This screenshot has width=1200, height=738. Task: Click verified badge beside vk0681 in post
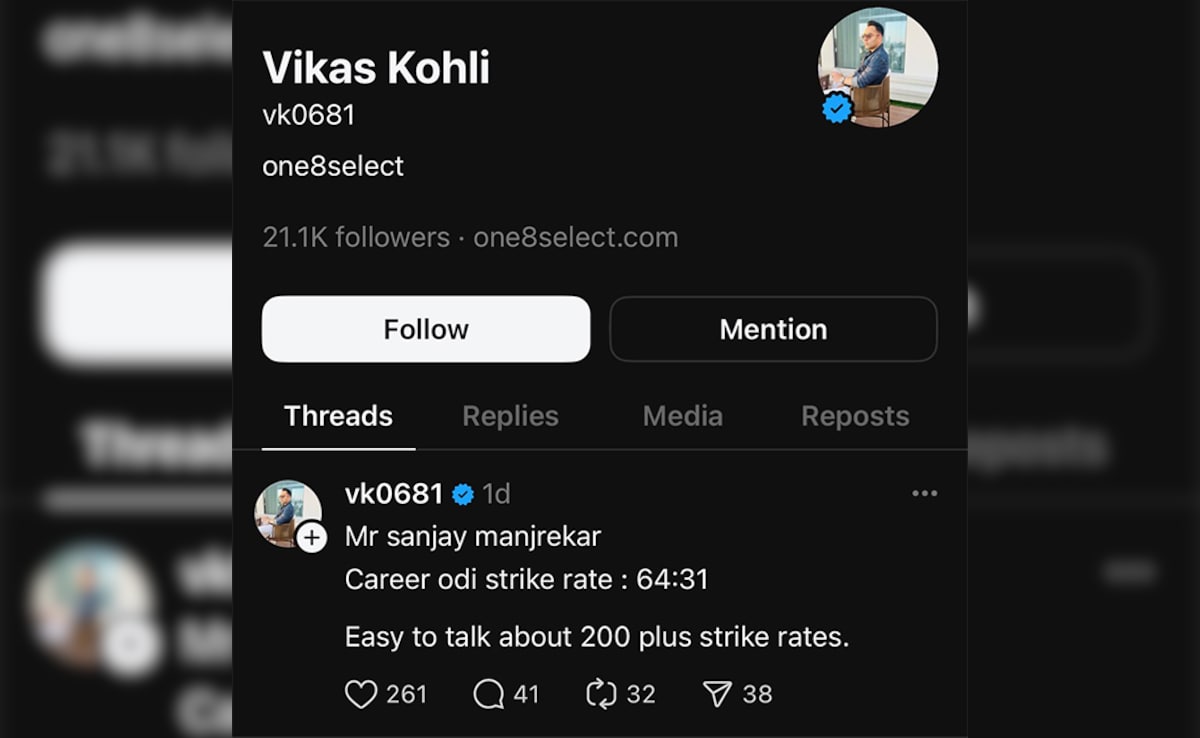pyautogui.click(x=463, y=494)
